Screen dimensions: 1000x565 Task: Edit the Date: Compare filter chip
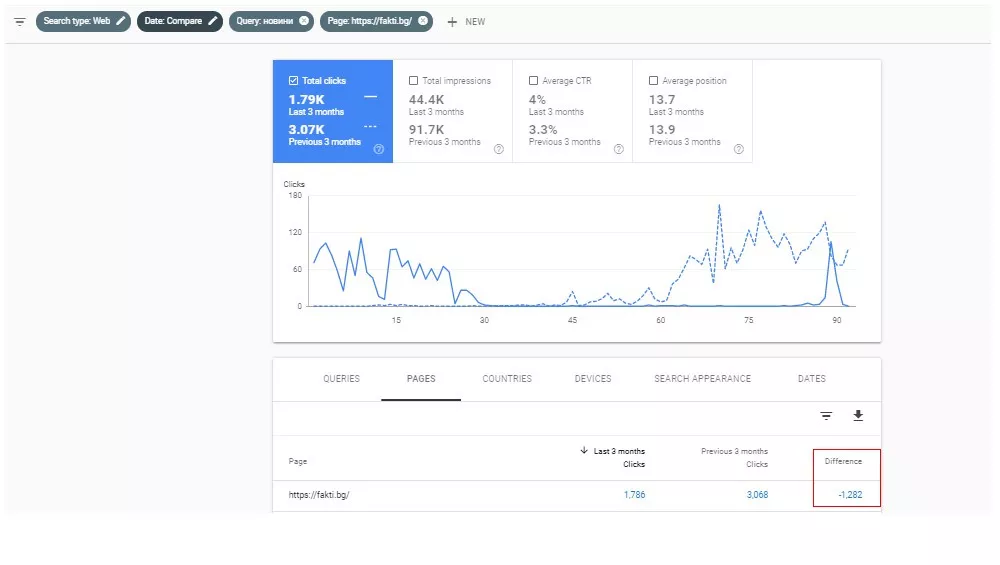point(180,21)
